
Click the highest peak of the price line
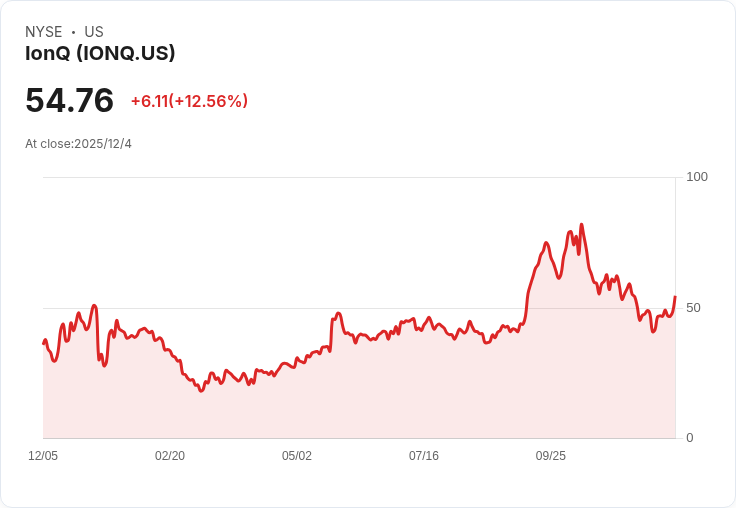(581, 225)
